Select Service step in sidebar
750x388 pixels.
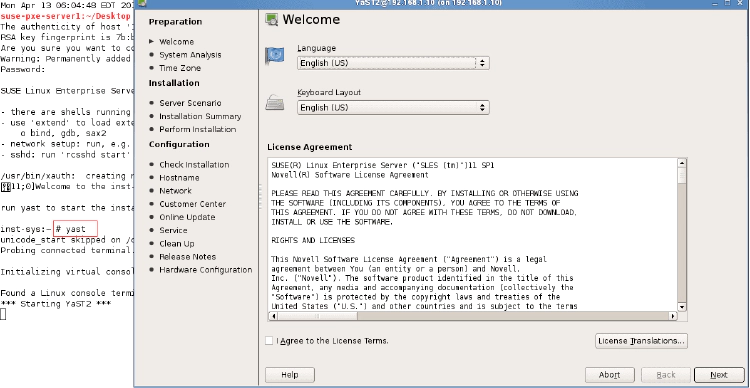coord(173,230)
